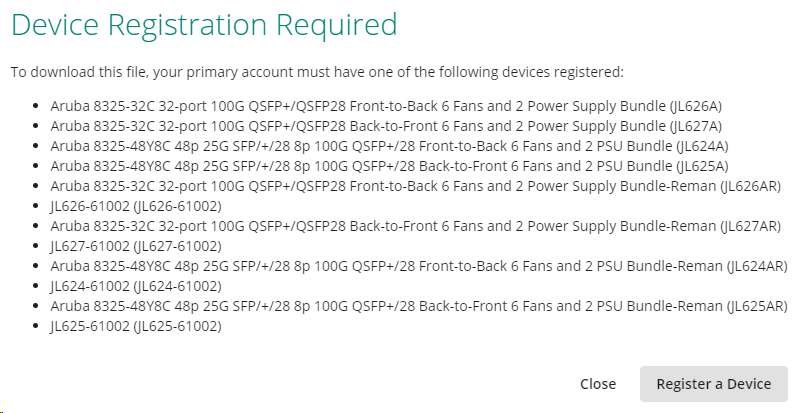809x413 pixels.
Task: Click the Device Registration Required heading
Action: click(204, 24)
